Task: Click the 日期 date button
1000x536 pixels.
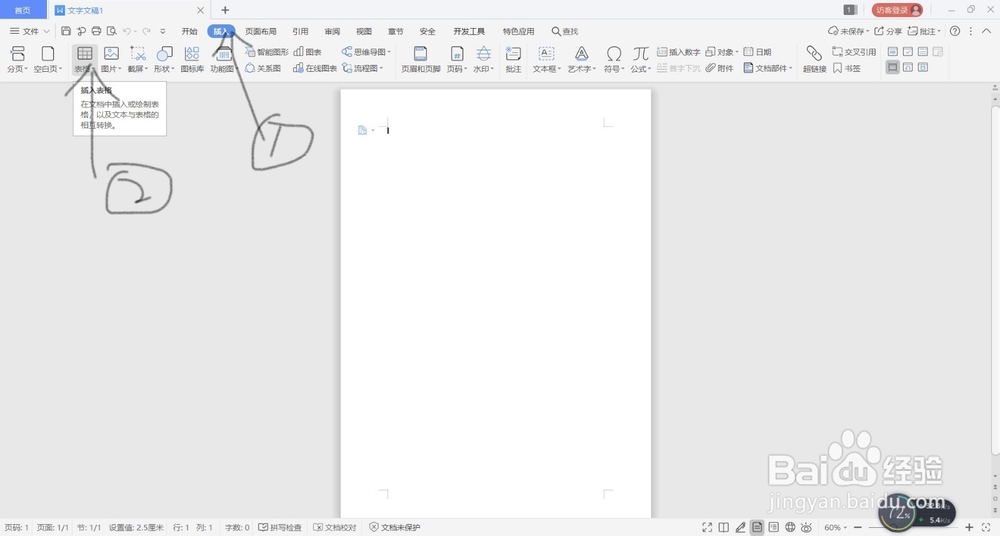Action: [758, 52]
